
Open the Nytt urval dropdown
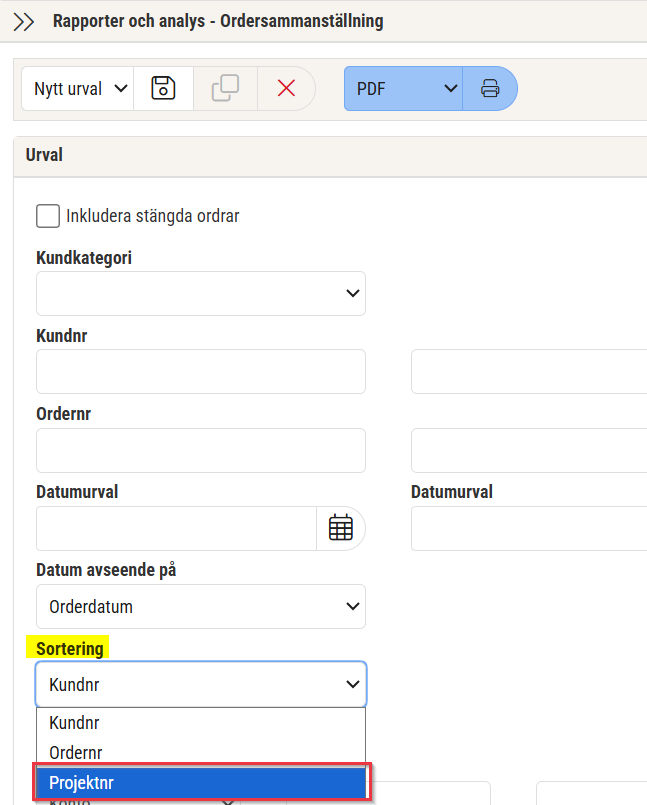(x=78, y=88)
